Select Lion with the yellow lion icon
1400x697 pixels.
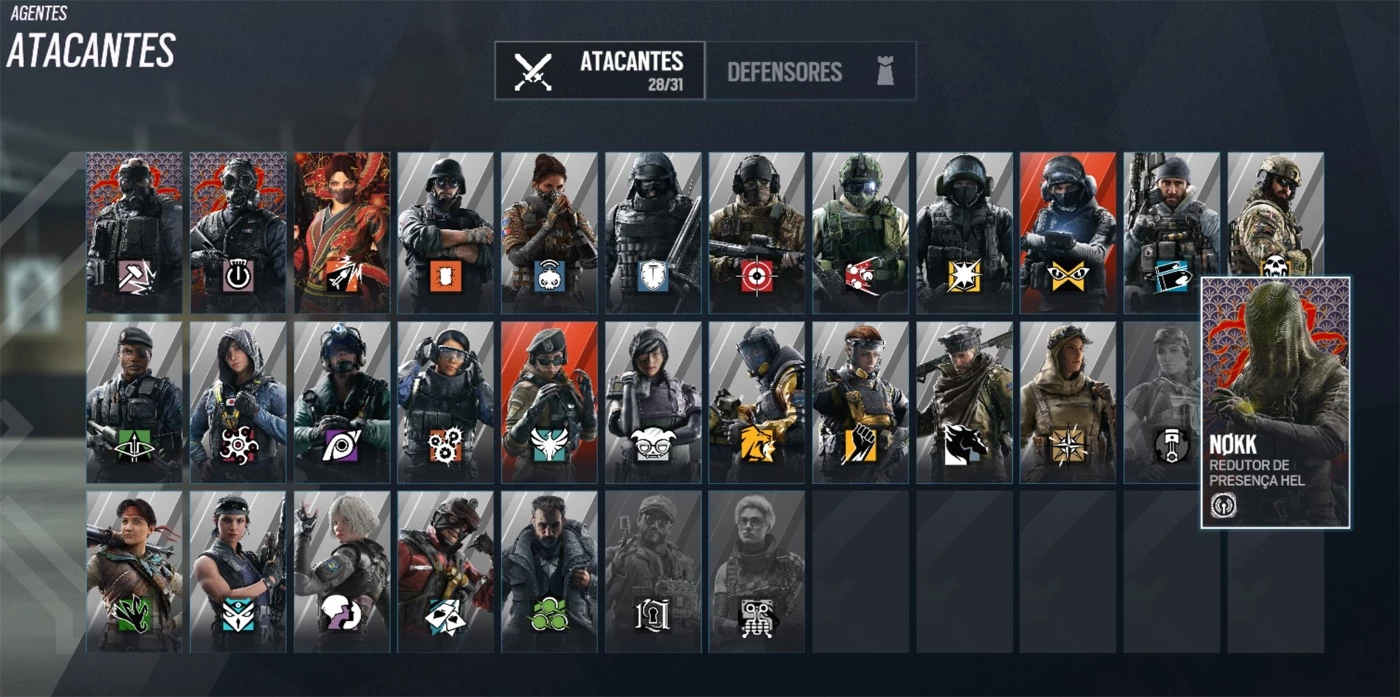pyautogui.click(x=757, y=402)
